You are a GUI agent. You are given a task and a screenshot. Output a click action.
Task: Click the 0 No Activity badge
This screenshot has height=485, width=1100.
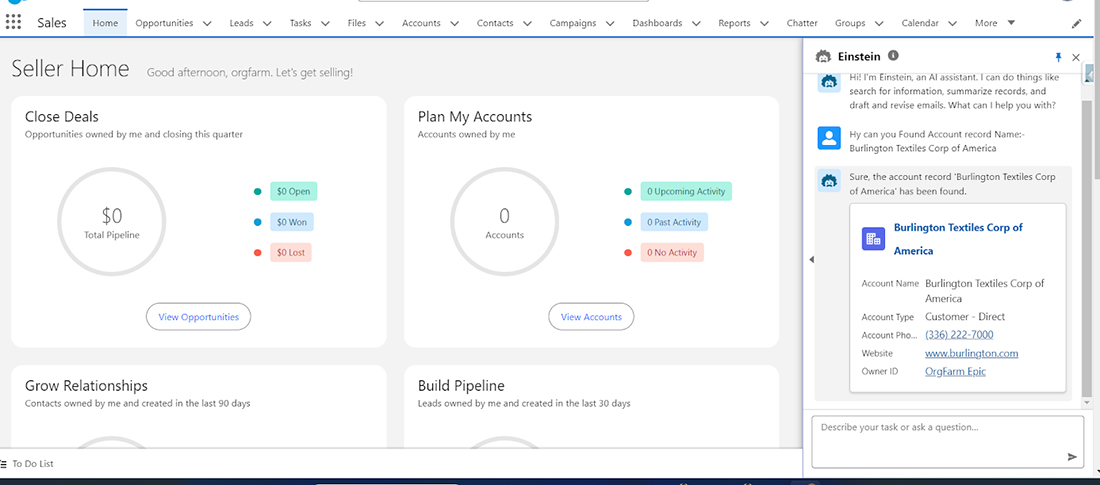[672, 253]
